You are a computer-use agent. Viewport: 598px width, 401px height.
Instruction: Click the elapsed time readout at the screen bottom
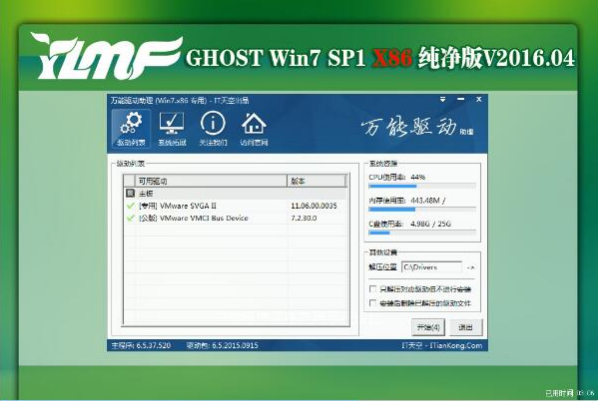(x=569, y=393)
